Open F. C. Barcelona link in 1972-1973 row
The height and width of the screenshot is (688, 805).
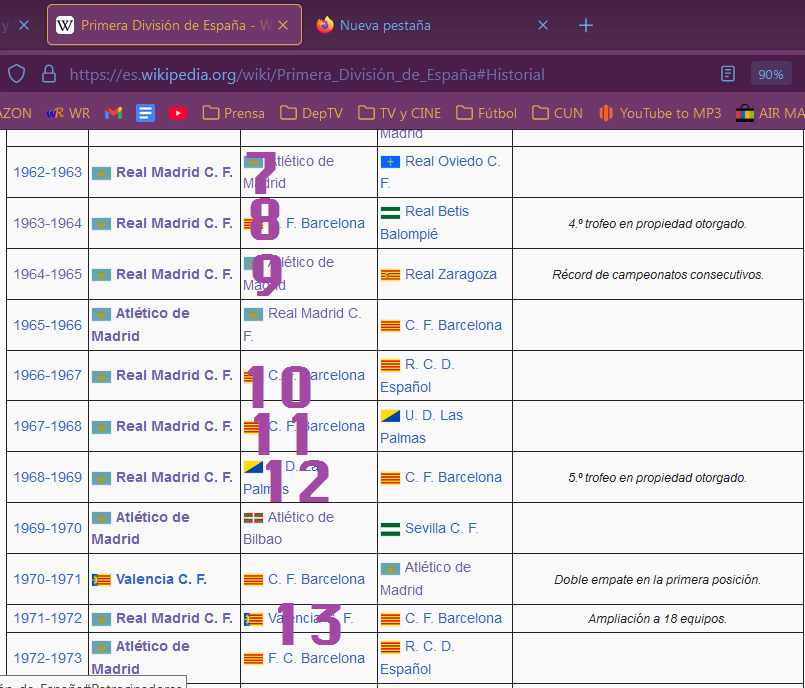coord(316,658)
